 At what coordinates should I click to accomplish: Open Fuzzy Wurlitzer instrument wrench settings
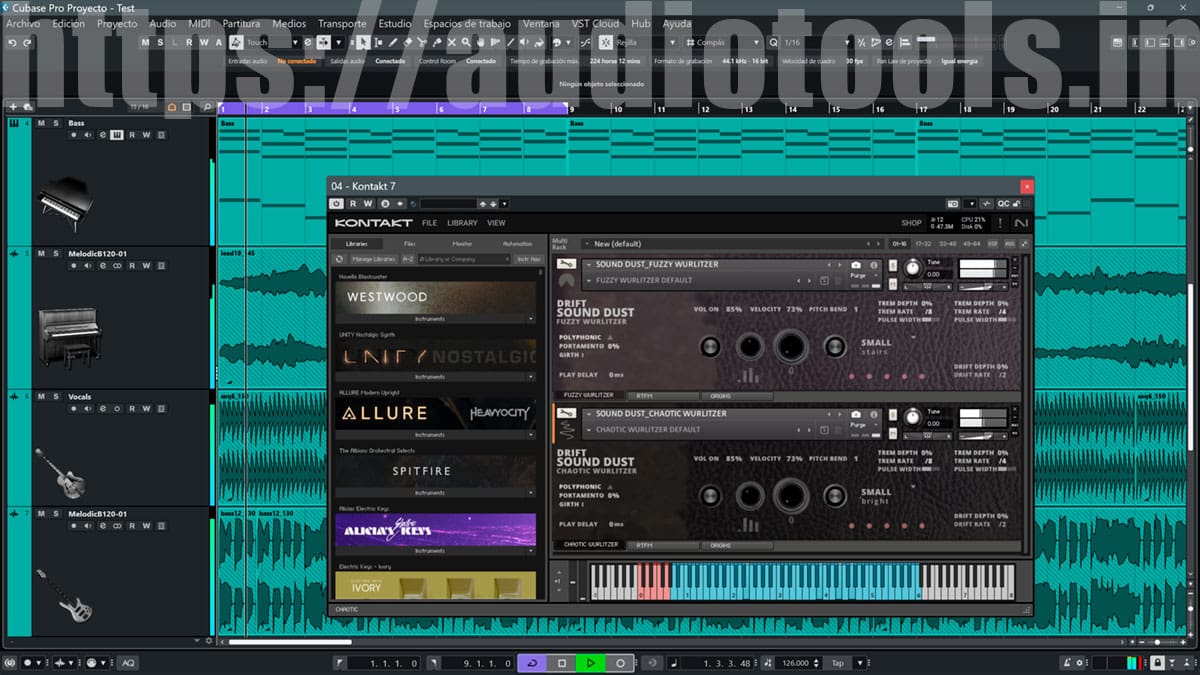[x=567, y=264]
